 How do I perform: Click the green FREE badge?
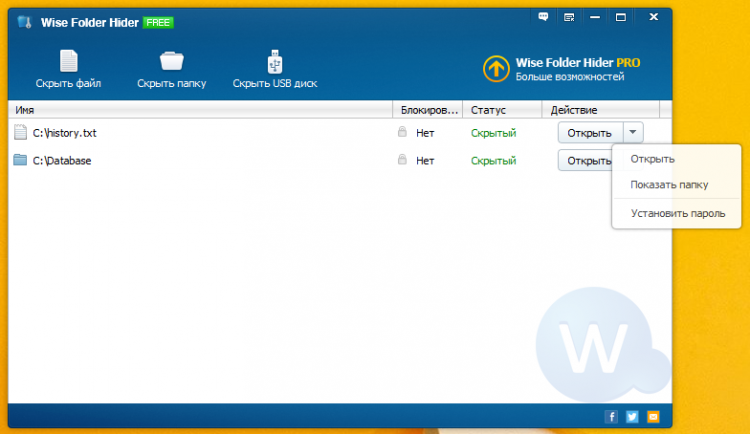158,22
